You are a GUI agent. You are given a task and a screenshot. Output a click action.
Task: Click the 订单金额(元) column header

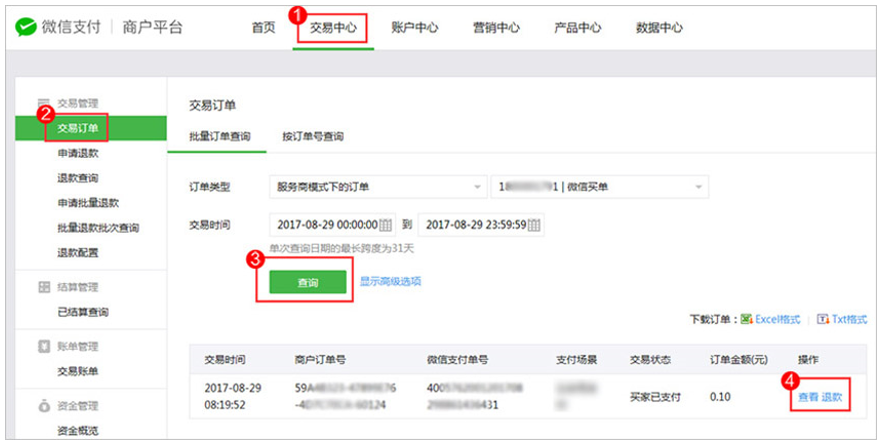click(x=739, y=360)
